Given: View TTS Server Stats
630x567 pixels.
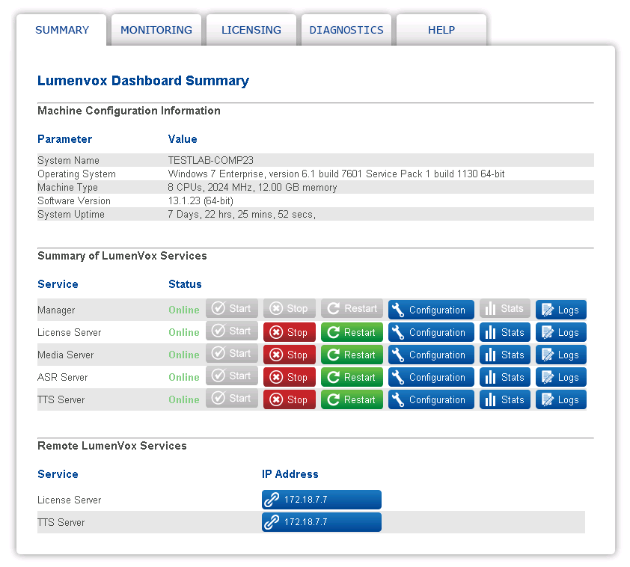Looking at the screenshot, I should tap(505, 400).
